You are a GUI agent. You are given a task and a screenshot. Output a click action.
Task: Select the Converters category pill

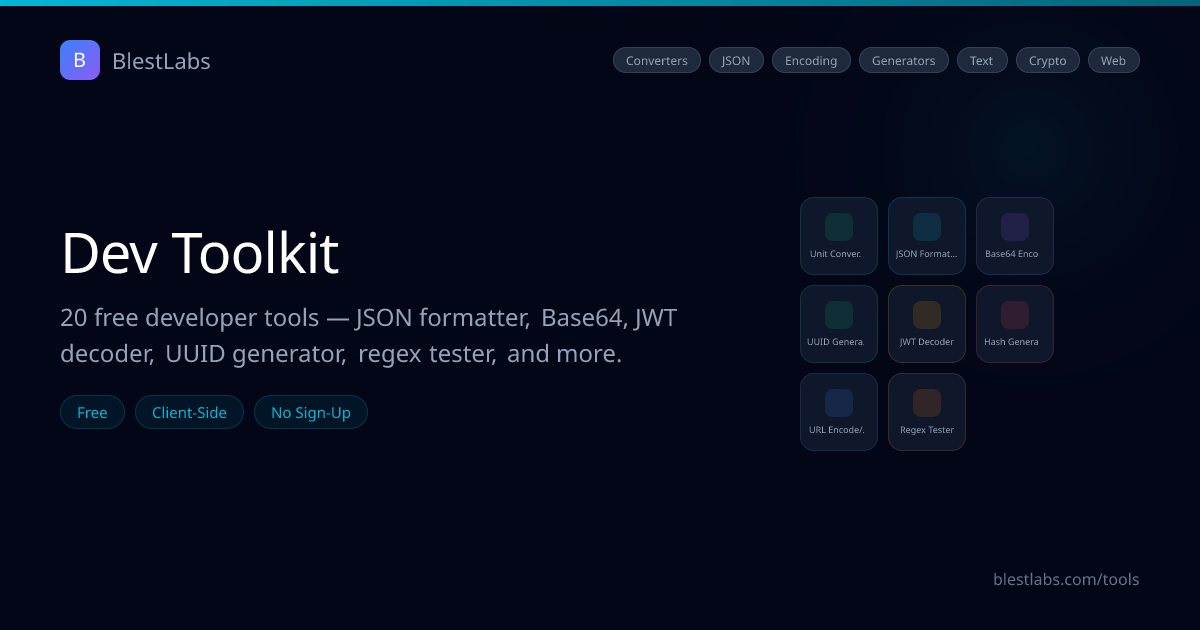coord(657,60)
